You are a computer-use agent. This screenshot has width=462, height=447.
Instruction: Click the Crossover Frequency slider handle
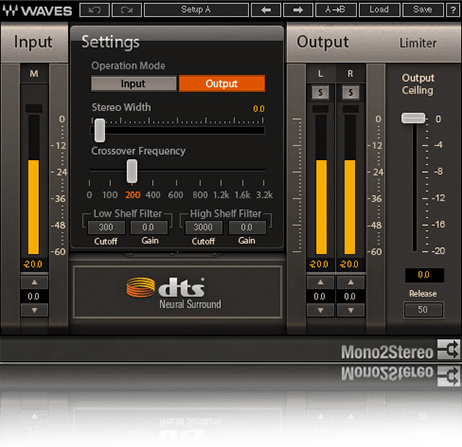132,171
